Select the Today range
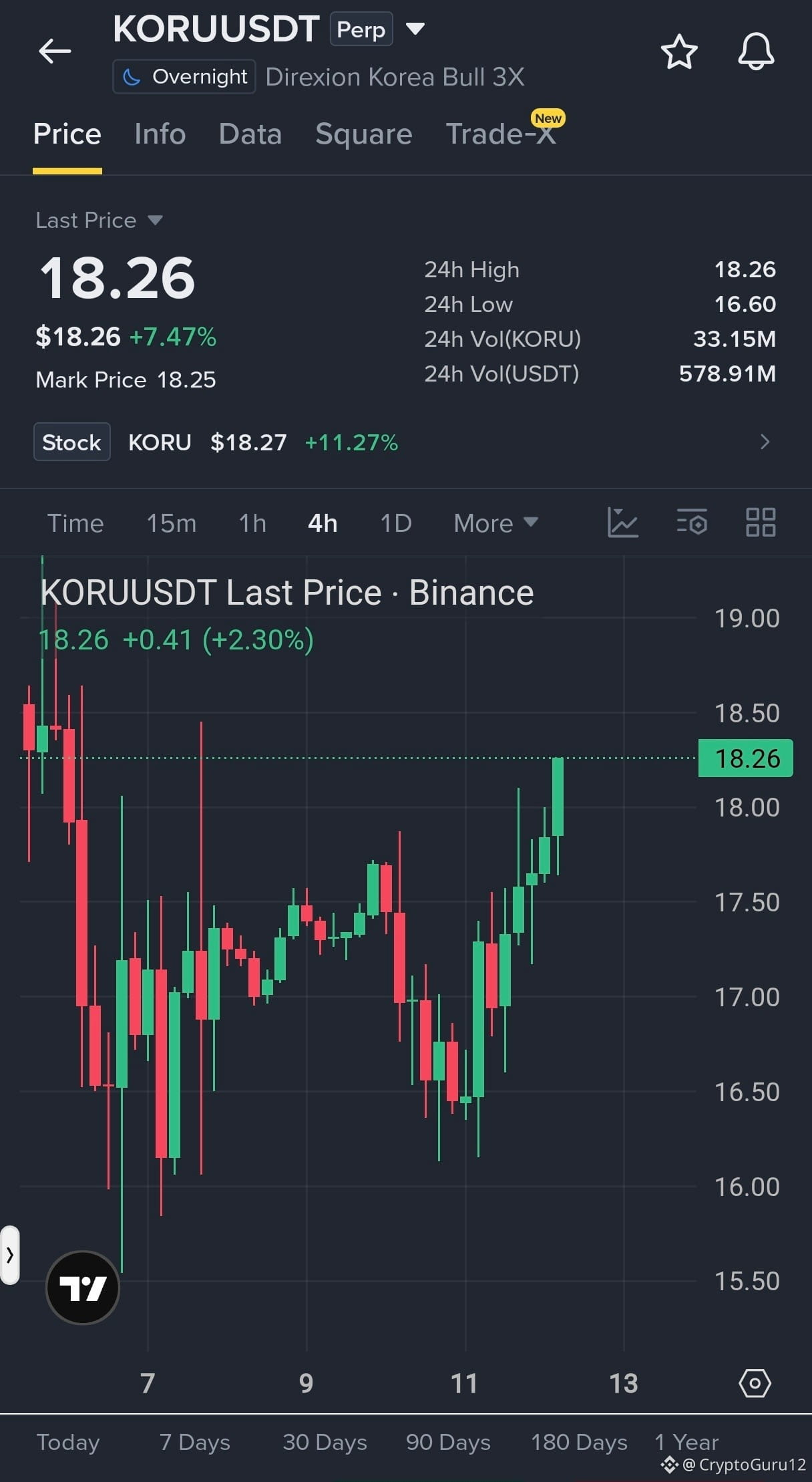Image resolution: width=812 pixels, height=1482 pixels. pos(68,1442)
